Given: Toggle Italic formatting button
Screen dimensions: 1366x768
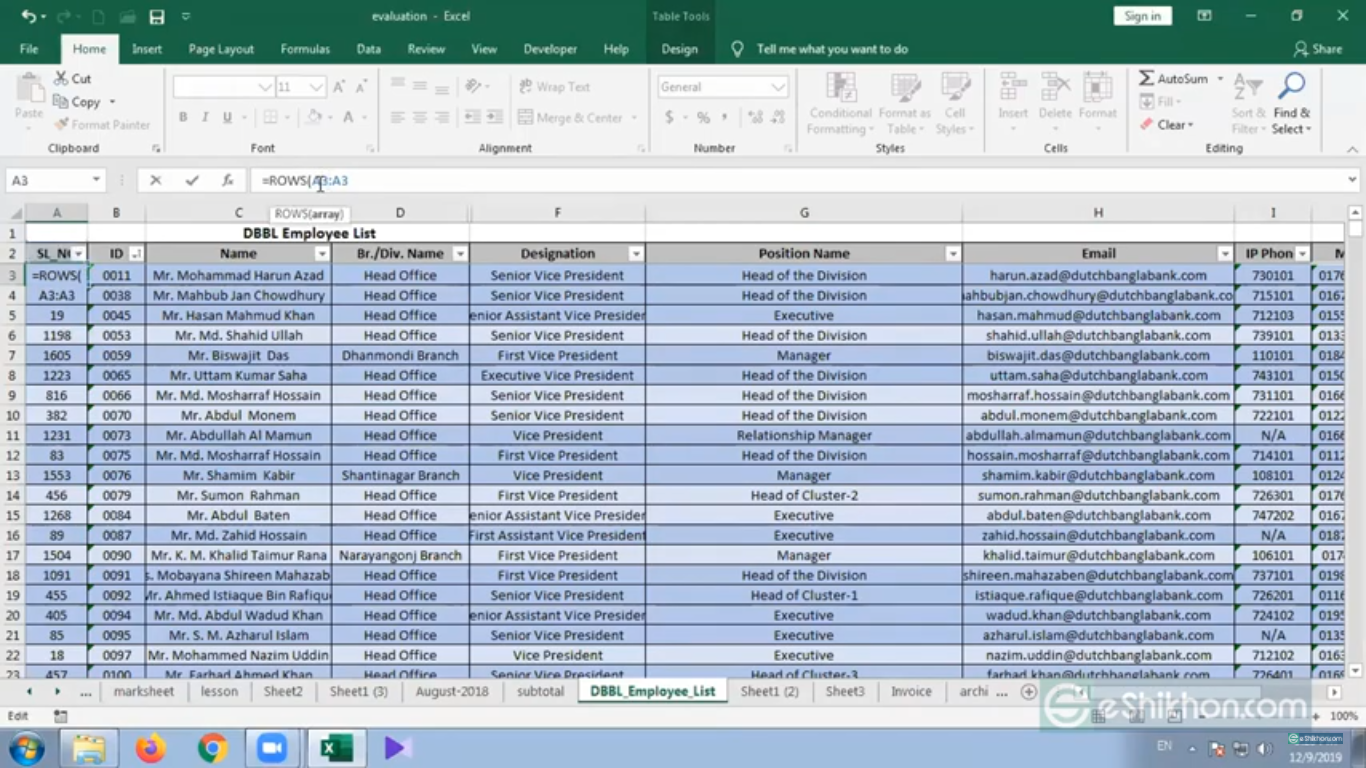Looking at the screenshot, I should pyautogui.click(x=205, y=118).
